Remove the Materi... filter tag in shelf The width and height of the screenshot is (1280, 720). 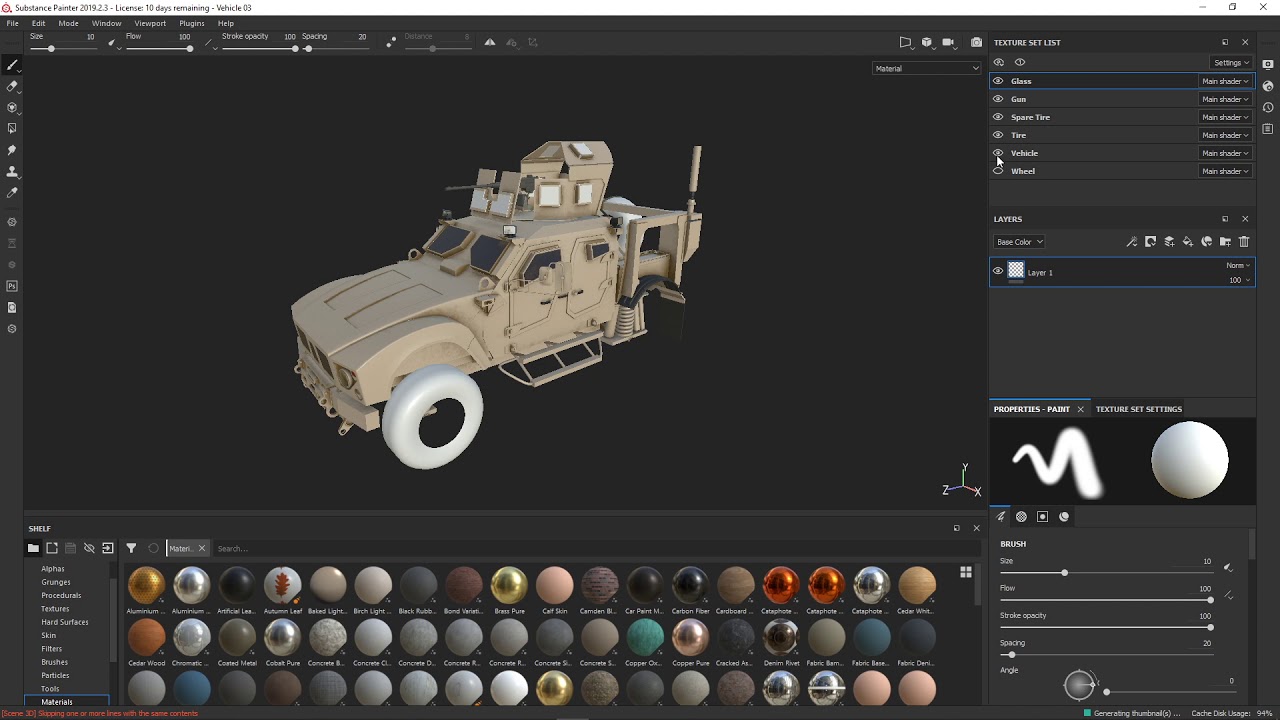[x=201, y=548]
